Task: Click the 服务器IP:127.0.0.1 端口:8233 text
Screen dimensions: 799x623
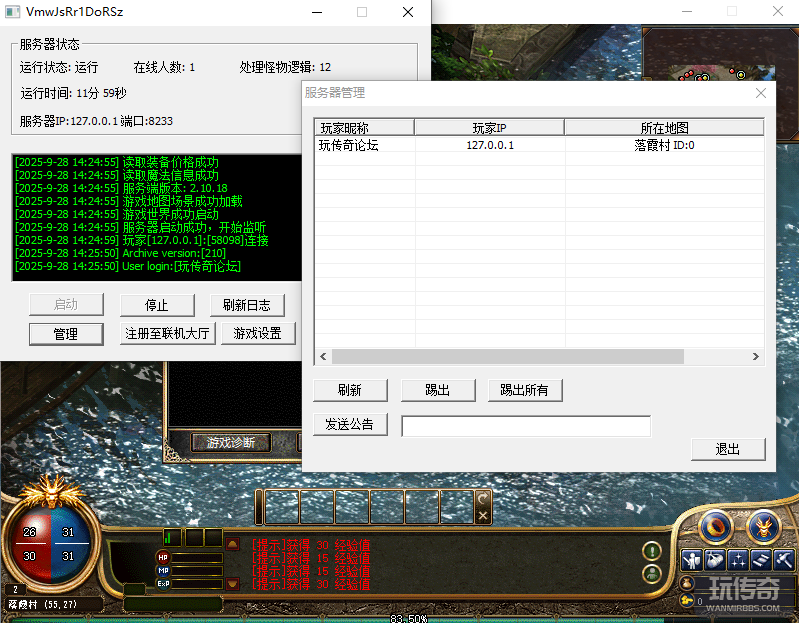Action: coord(96,121)
